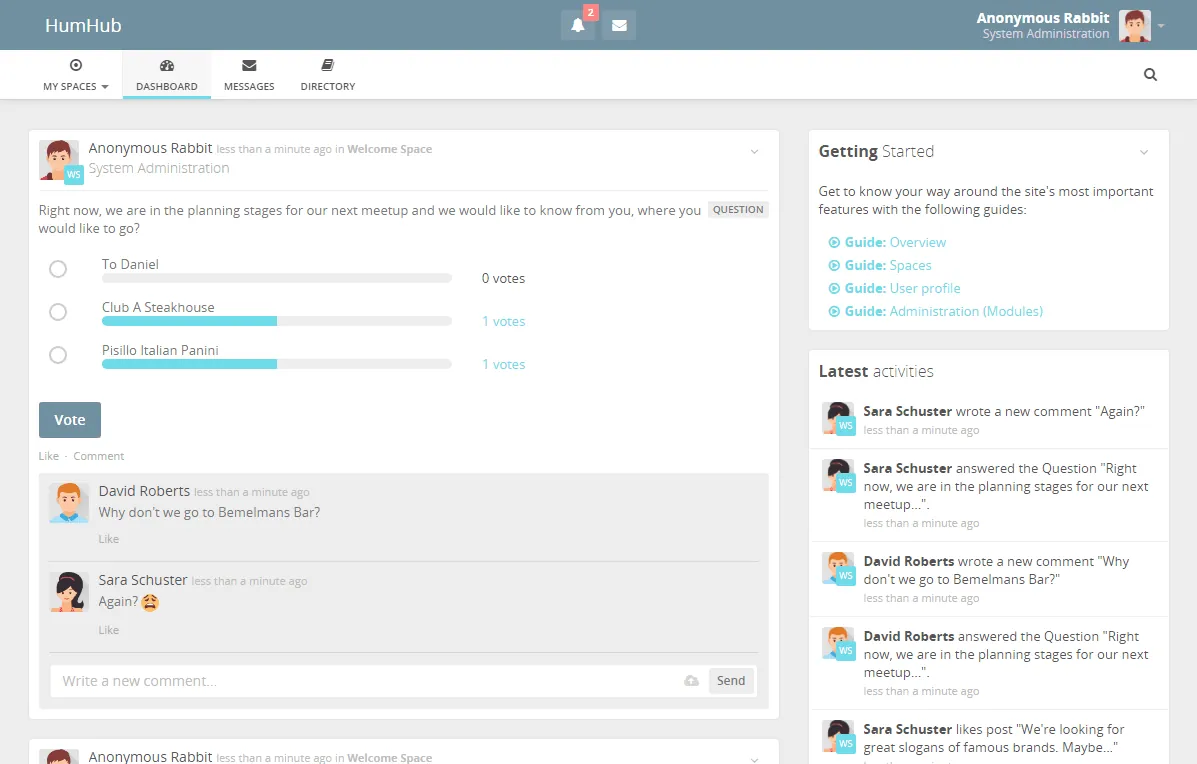Screen dimensions: 1197x764
Task: Like the poll post
Action: click(x=48, y=456)
